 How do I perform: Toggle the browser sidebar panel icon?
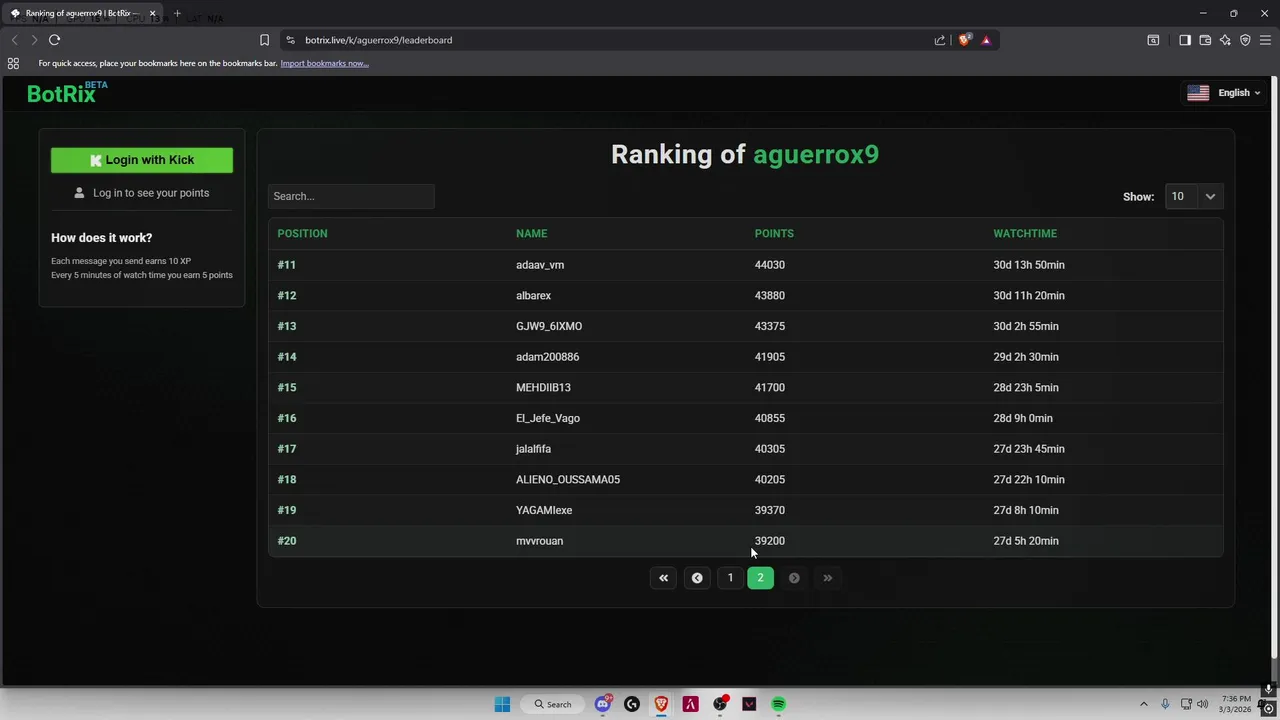point(1185,40)
